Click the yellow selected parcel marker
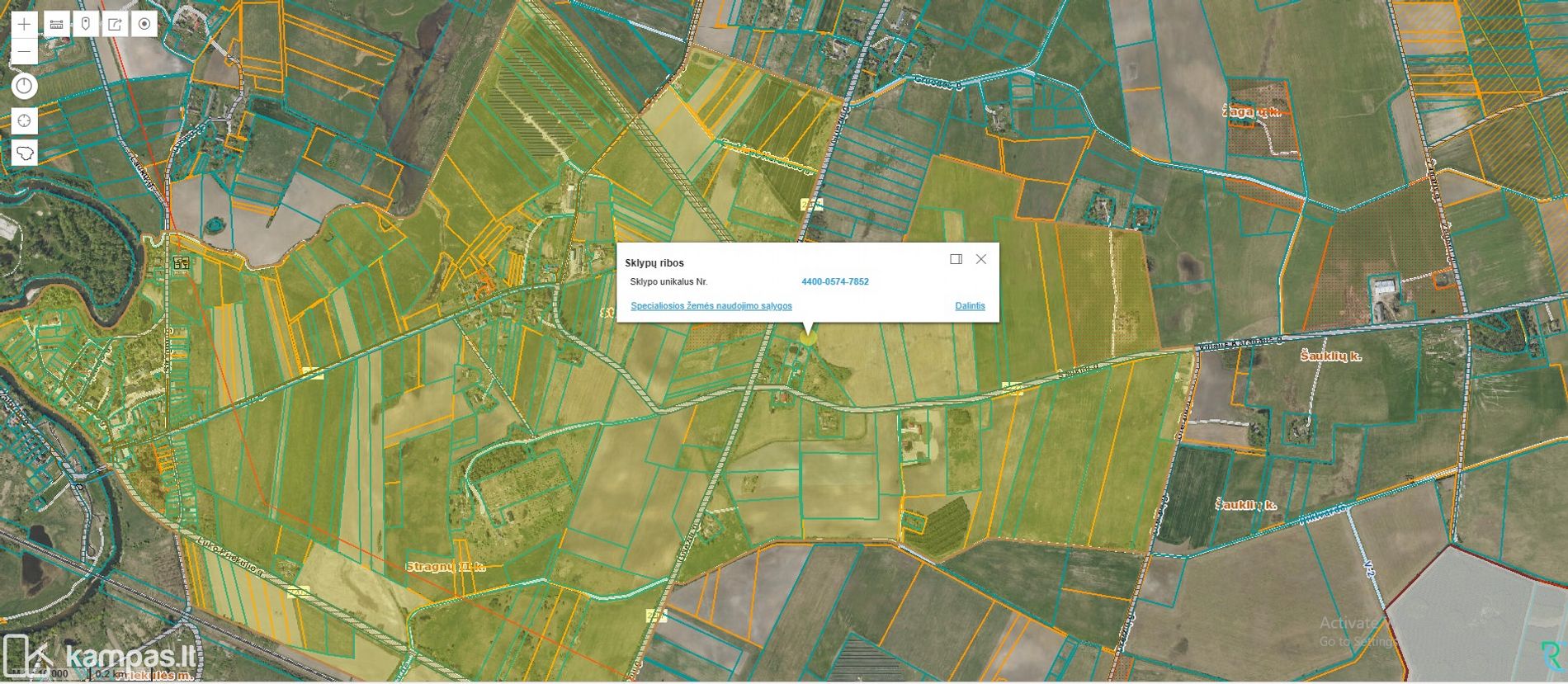1568x684 pixels. [808, 337]
